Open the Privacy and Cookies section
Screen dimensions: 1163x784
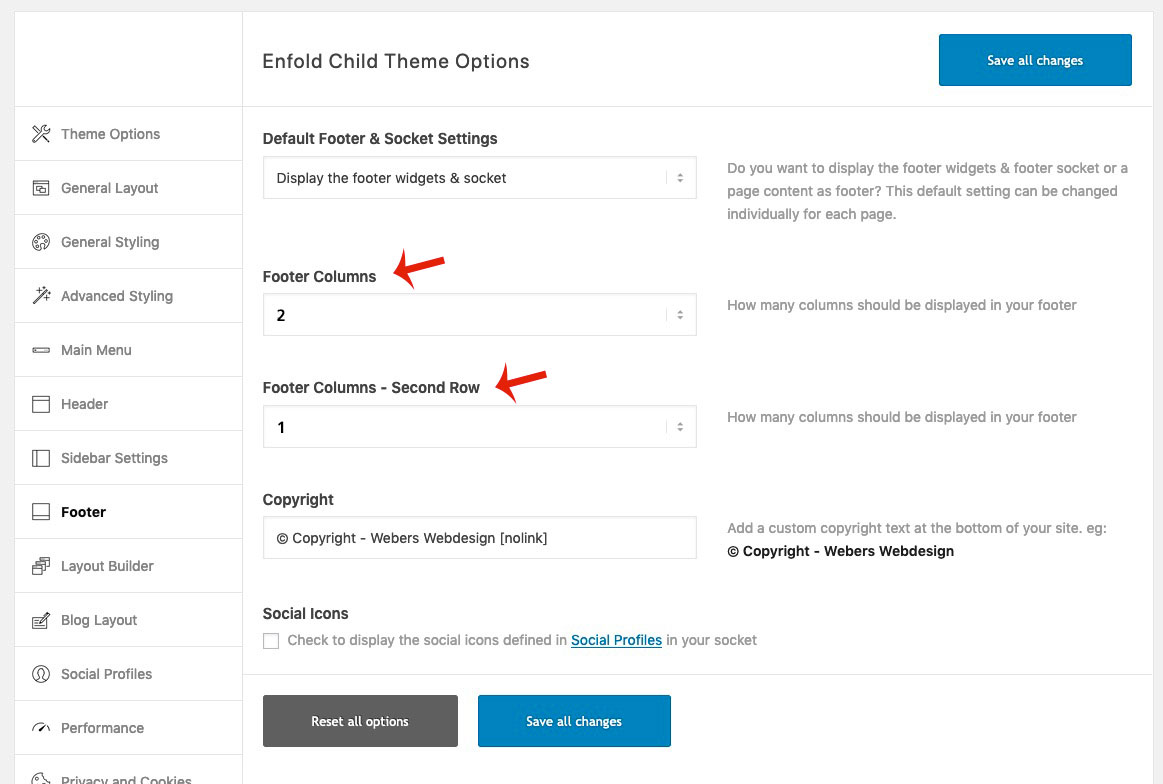[128, 771]
